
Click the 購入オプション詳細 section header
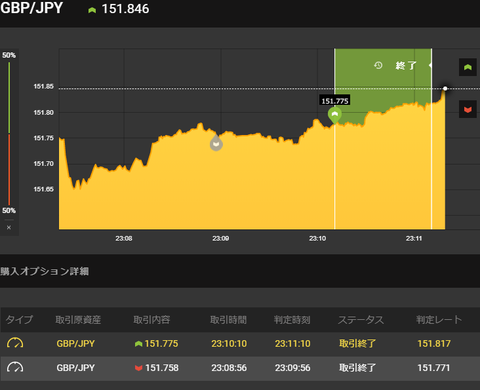coord(45,271)
